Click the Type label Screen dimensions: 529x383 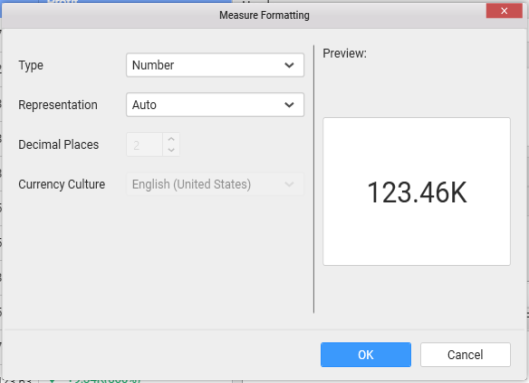tap(31, 65)
